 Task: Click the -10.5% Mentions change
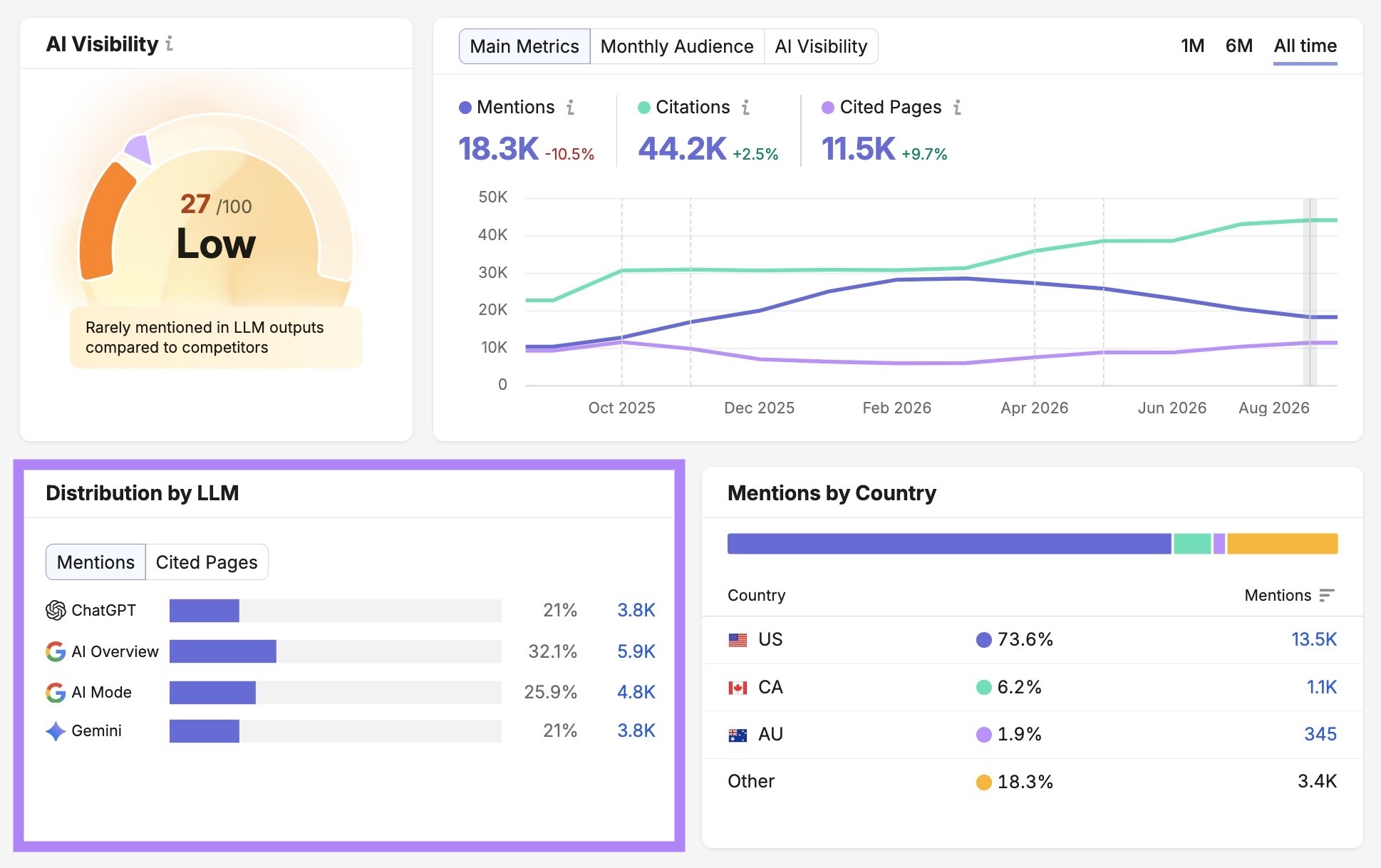coord(569,154)
